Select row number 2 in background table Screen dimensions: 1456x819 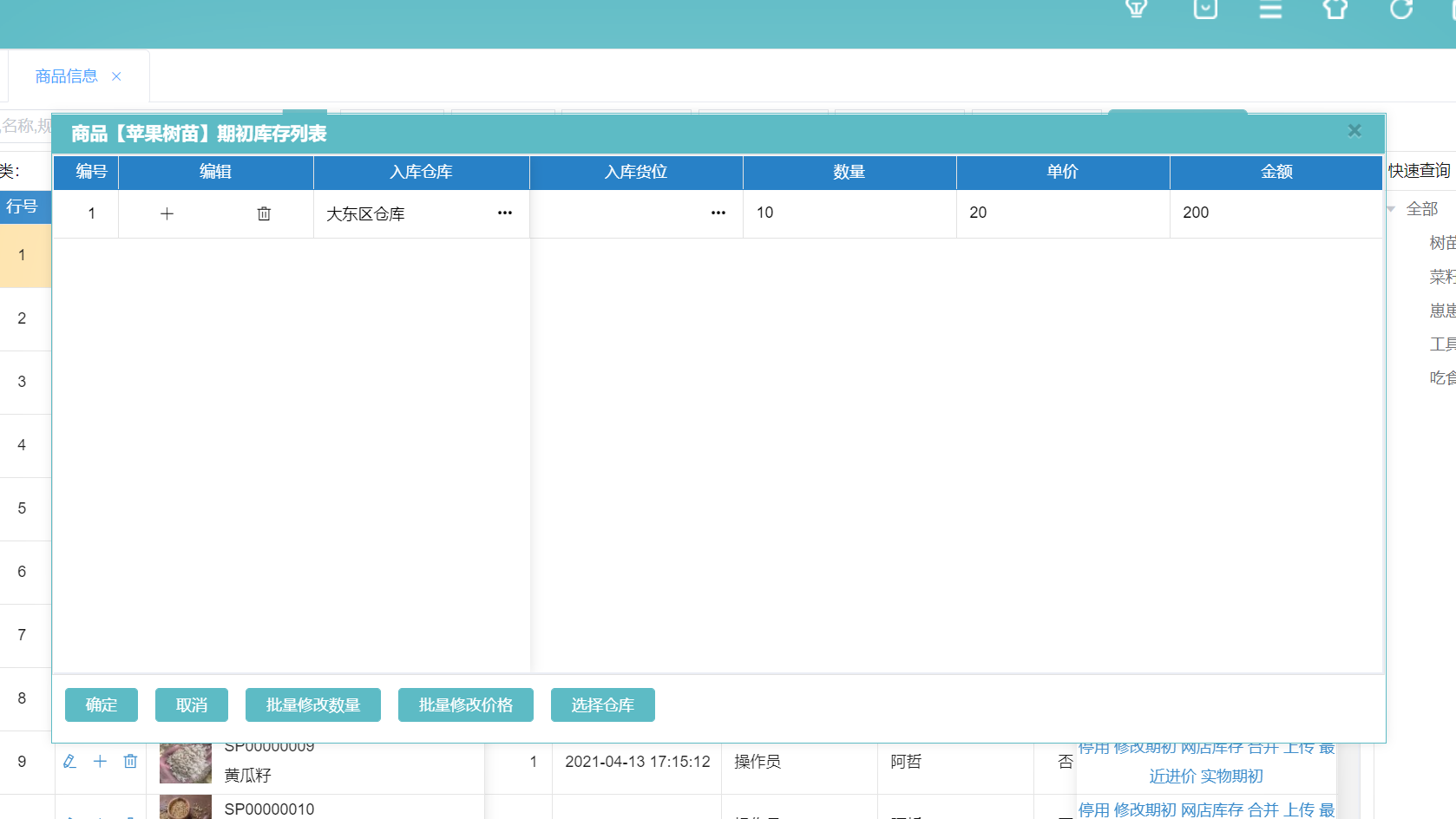click(22, 319)
